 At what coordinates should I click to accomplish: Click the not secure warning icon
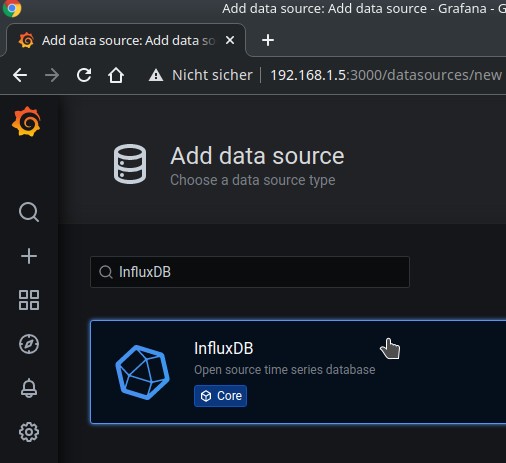(156, 75)
